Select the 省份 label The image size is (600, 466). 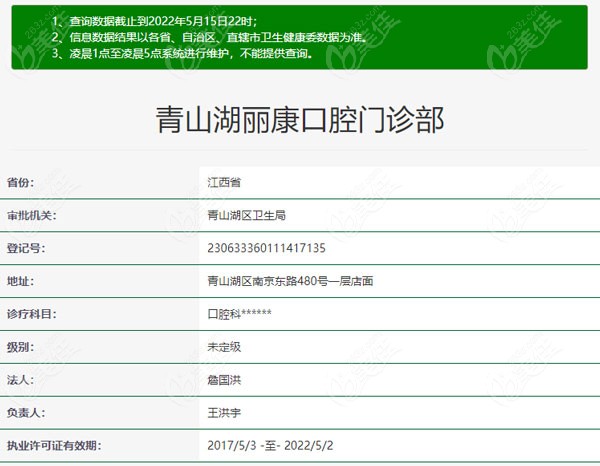pos(21,182)
